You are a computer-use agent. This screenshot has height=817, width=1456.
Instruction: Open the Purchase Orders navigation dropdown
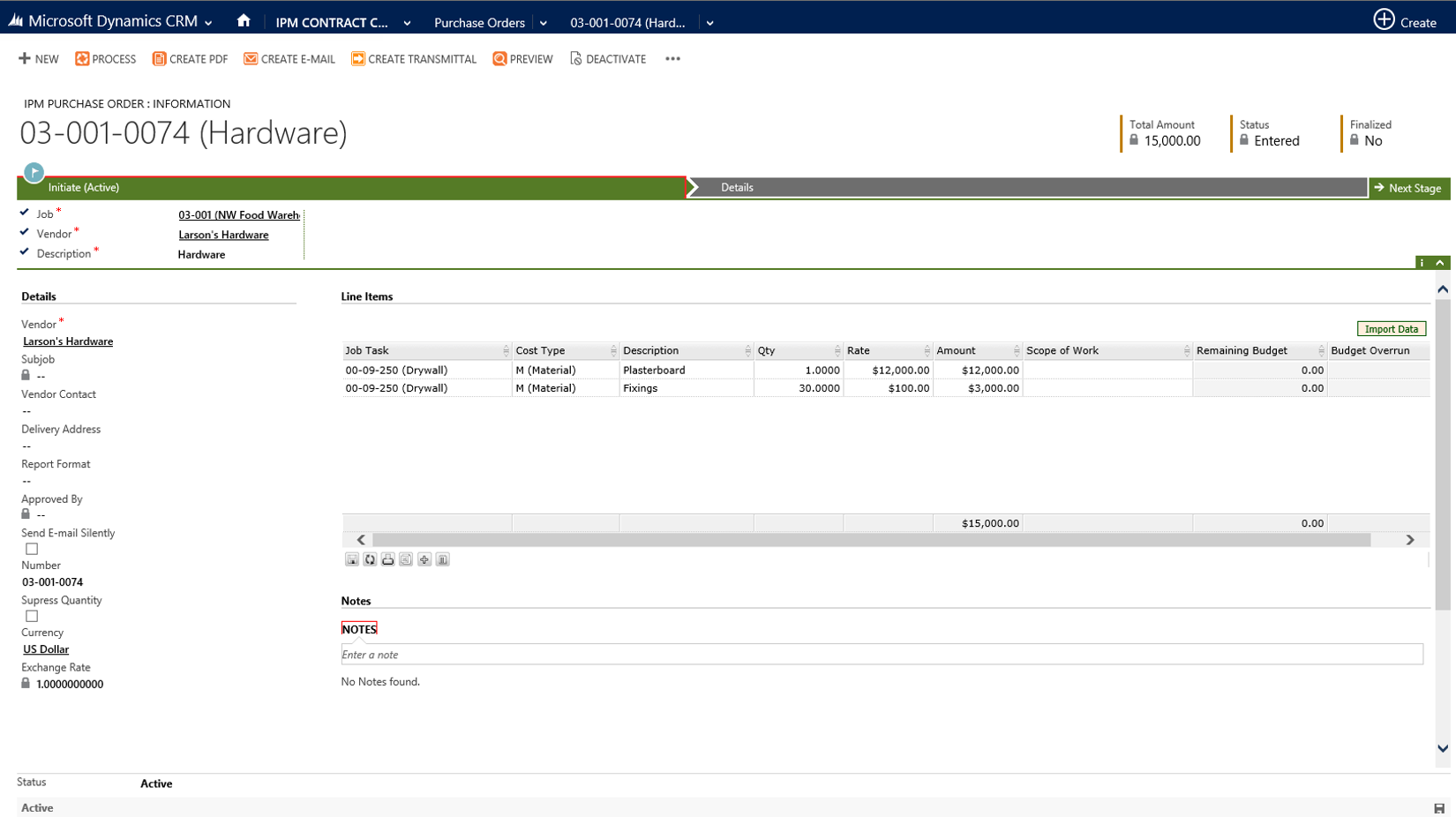click(x=544, y=22)
